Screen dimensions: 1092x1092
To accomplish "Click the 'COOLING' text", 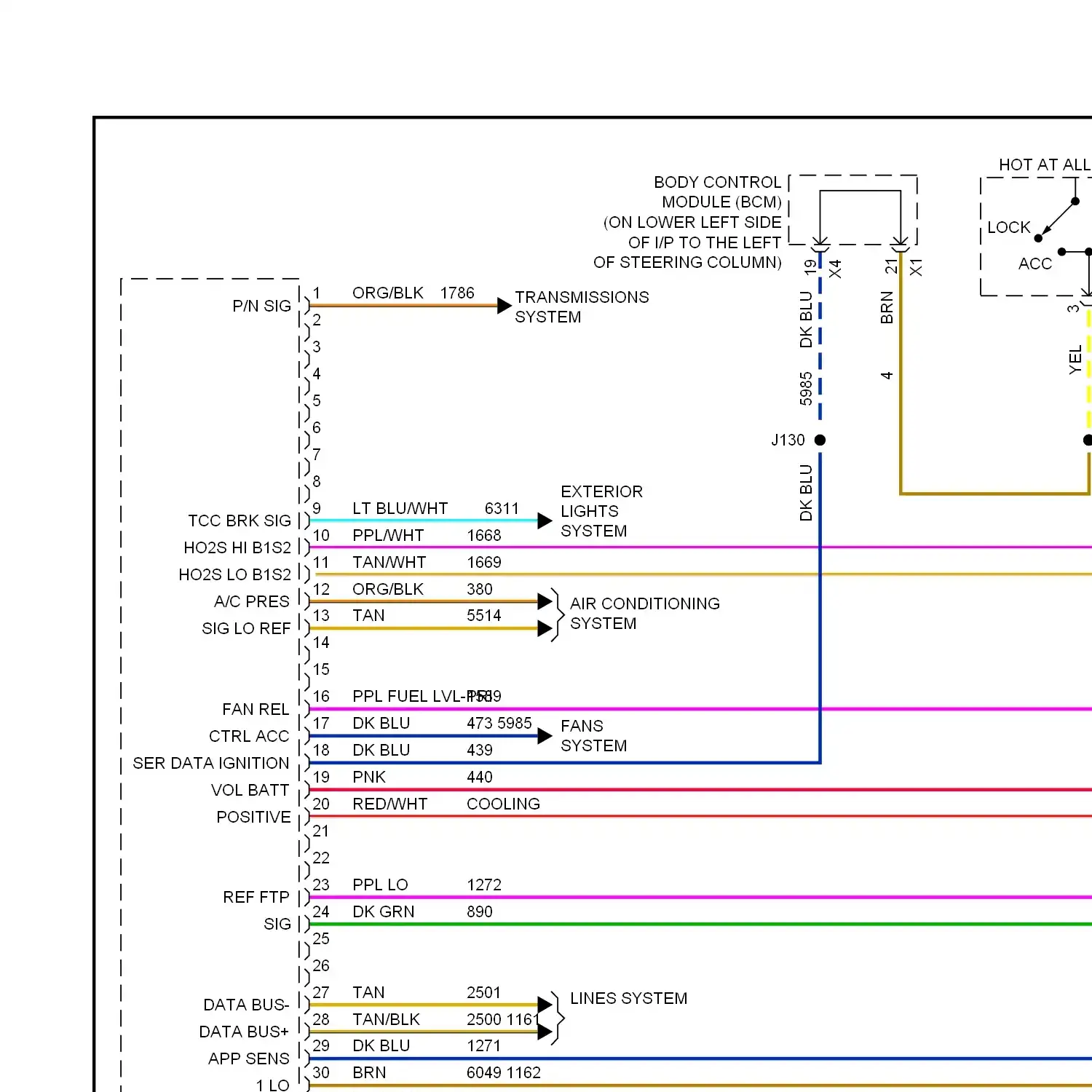I will click(x=503, y=804).
